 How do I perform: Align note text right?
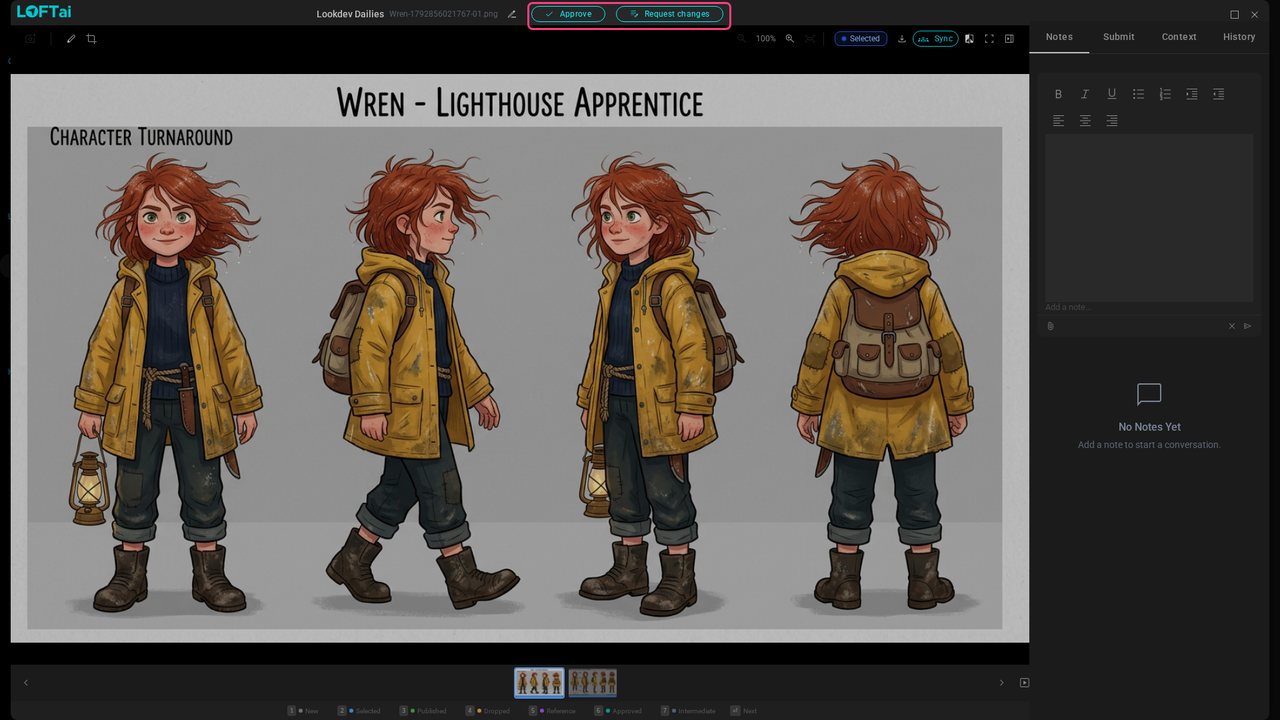click(1111, 121)
